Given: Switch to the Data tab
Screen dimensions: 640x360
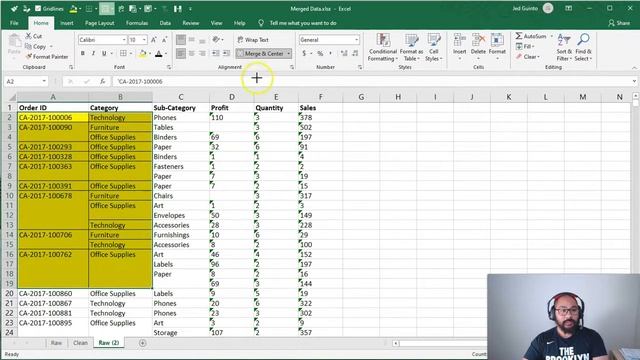Looking at the screenshot, I should click(x=165, y=23).
